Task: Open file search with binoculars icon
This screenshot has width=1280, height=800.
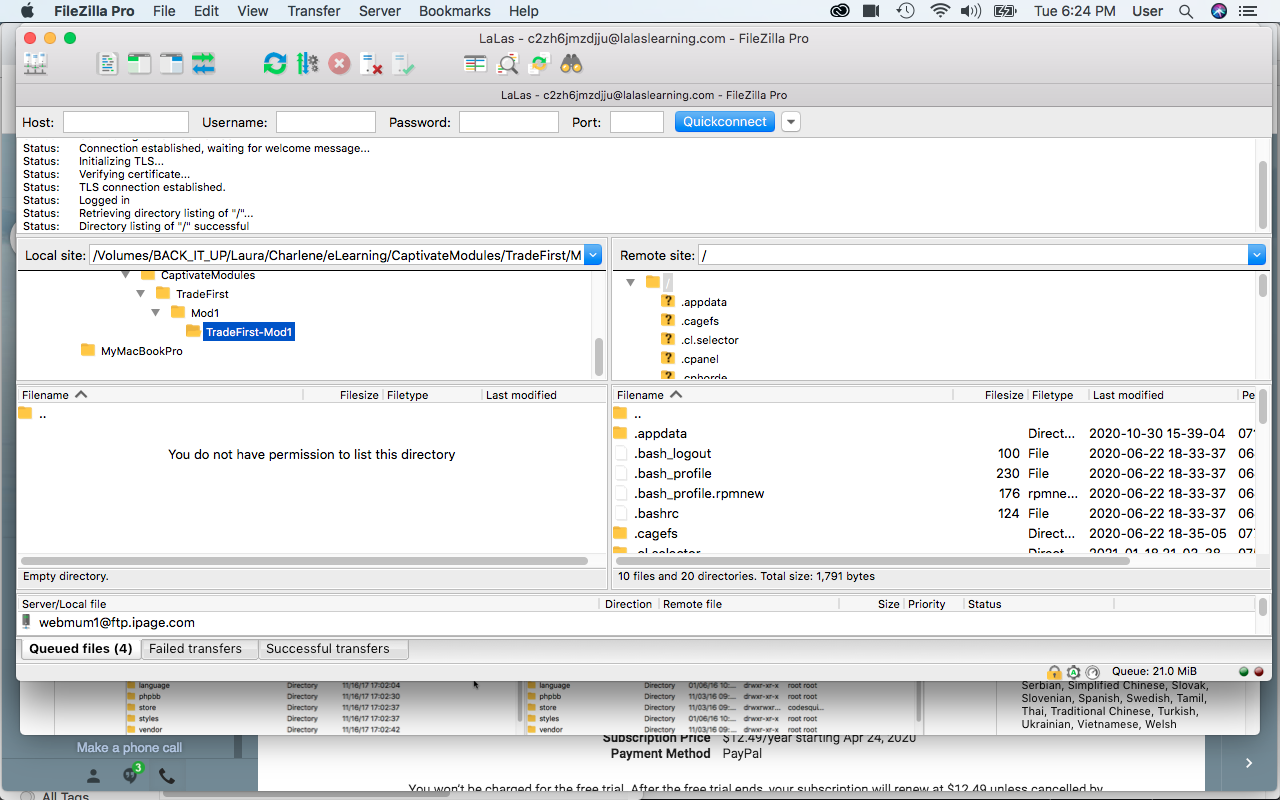Action: [x=571, y=64]
